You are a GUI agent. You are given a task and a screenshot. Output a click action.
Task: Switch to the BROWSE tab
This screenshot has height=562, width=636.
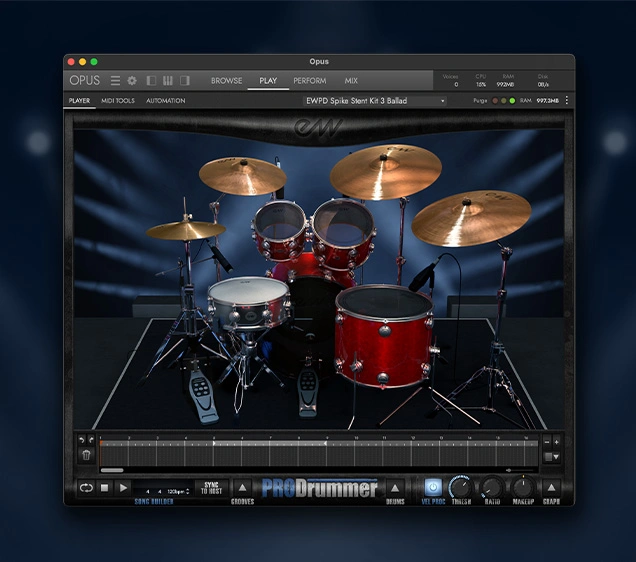tap(226, 81)
